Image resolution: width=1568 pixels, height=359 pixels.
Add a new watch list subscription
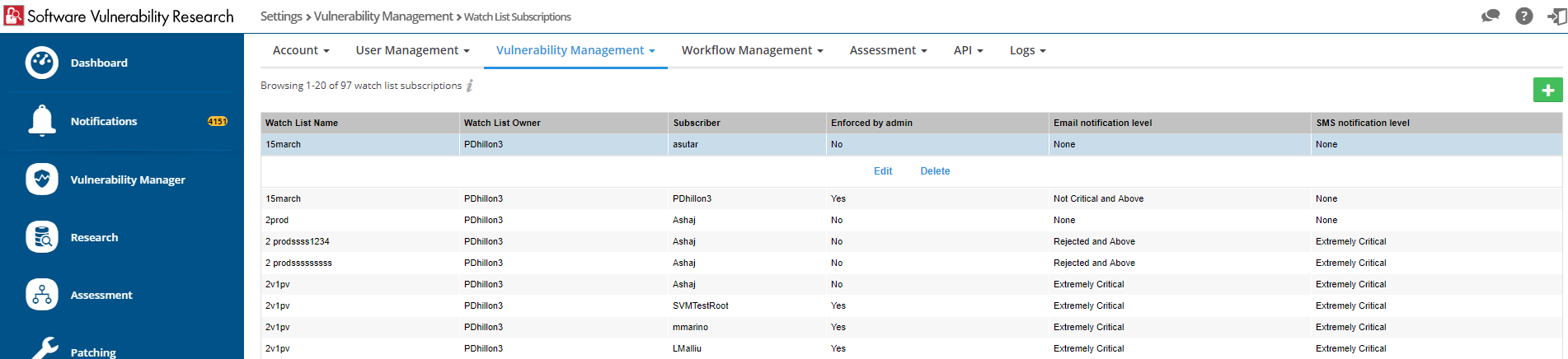(x=1547, y=90)
